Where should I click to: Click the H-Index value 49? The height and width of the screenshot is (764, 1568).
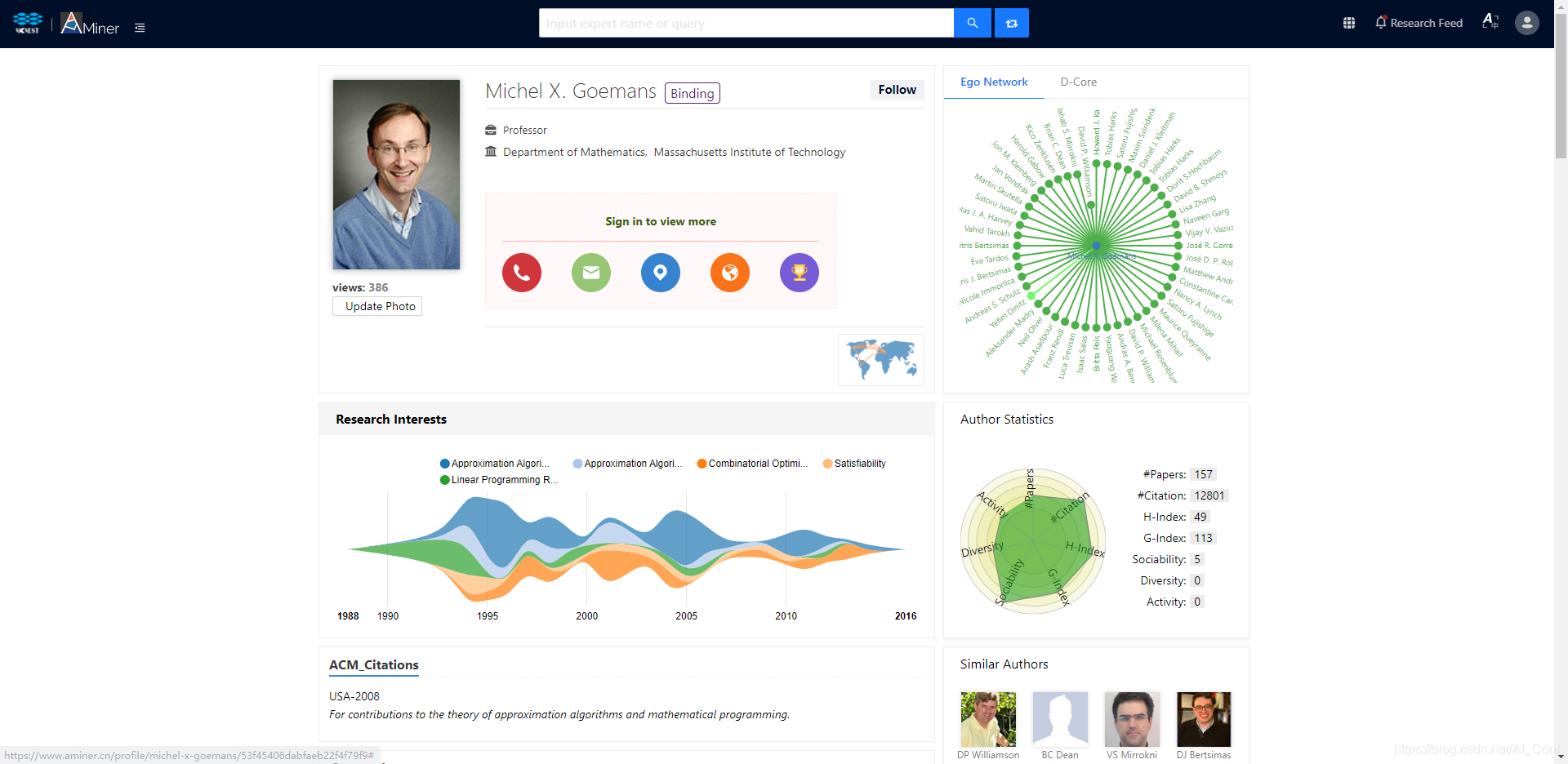1200,517
